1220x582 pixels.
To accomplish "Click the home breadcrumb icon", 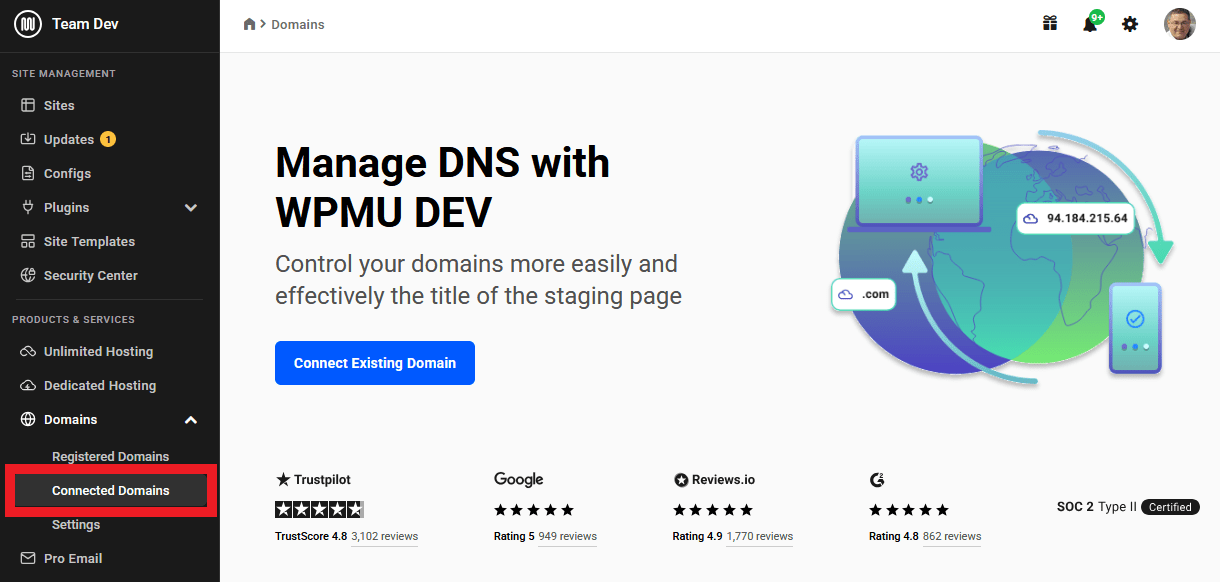I will pos(250,24).
